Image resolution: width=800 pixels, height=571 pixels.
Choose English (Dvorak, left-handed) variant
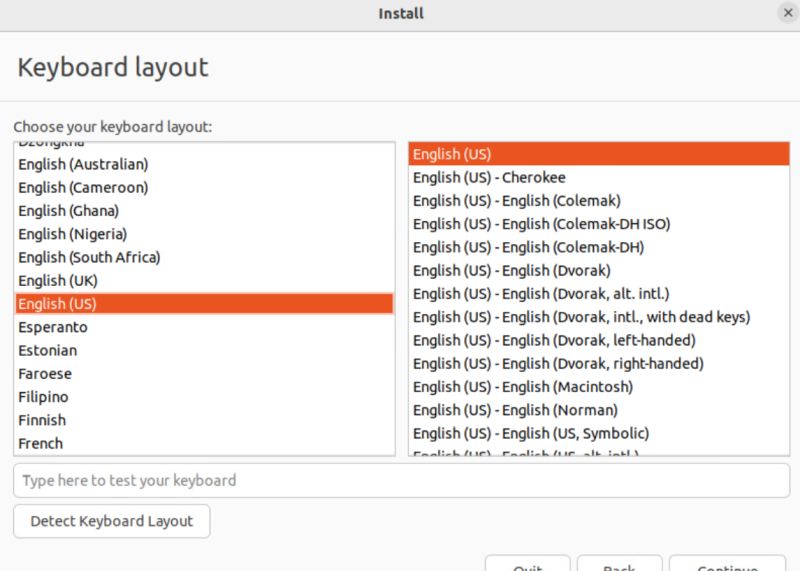click(599, 340)
